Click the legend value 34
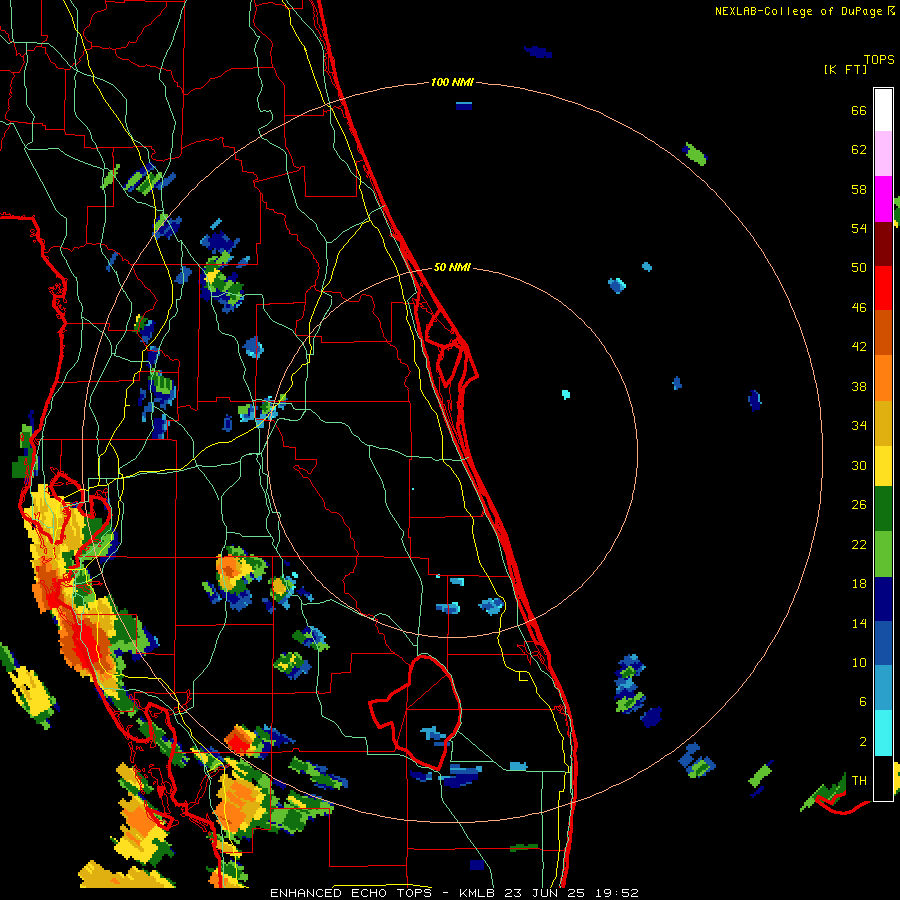Screen dimensions: 900x900 pyautogui.click(x=859, y=426)
